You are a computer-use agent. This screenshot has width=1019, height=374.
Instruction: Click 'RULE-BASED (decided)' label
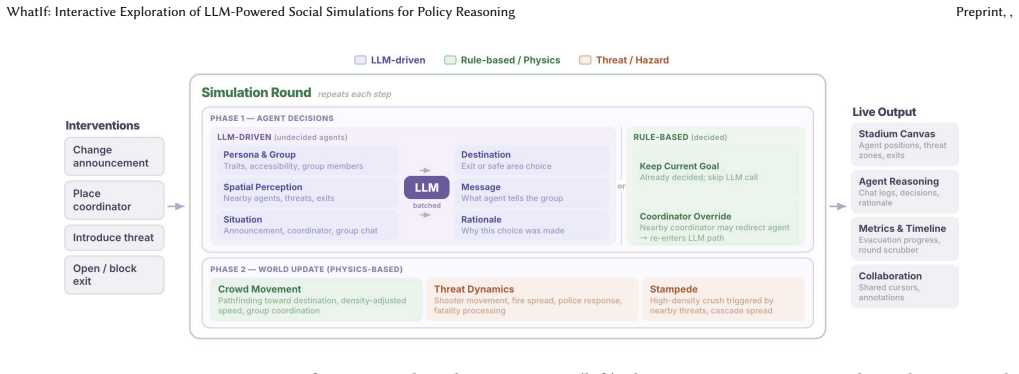click(680, 137)
